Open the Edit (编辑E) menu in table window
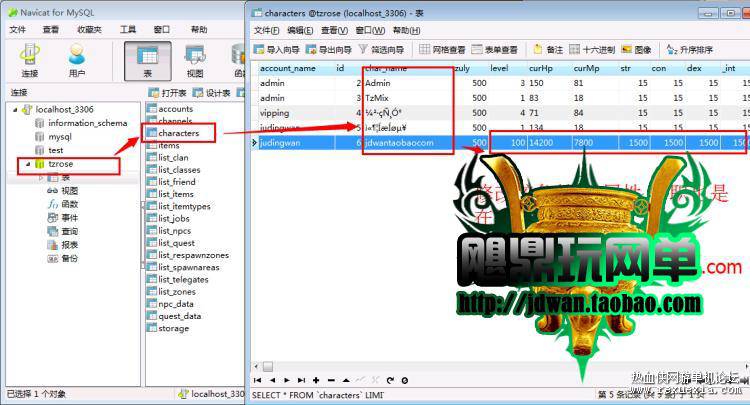The height and width of the screenshot is (405, 750). 300,30
